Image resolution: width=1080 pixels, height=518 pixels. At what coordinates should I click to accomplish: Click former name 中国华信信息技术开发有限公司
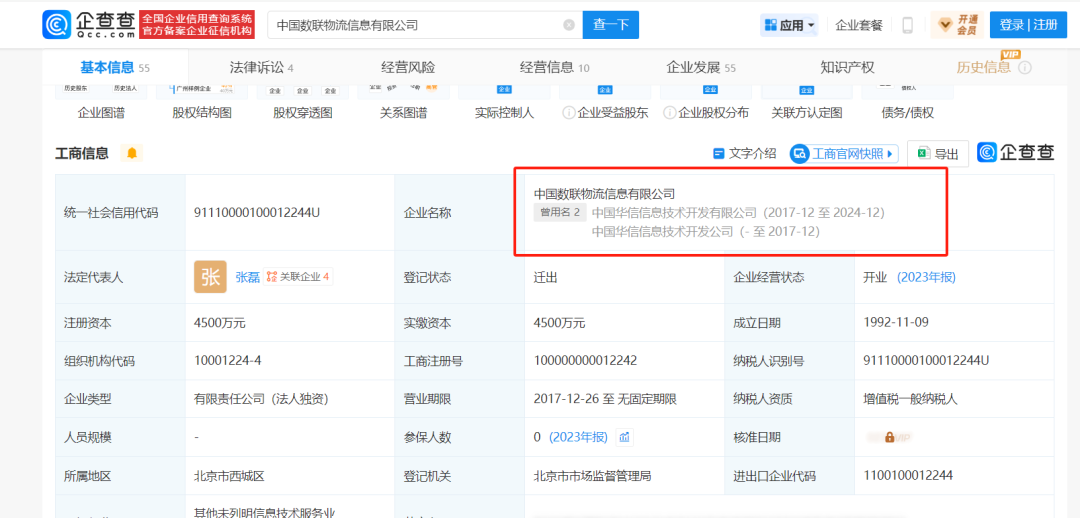pos(674,212)
